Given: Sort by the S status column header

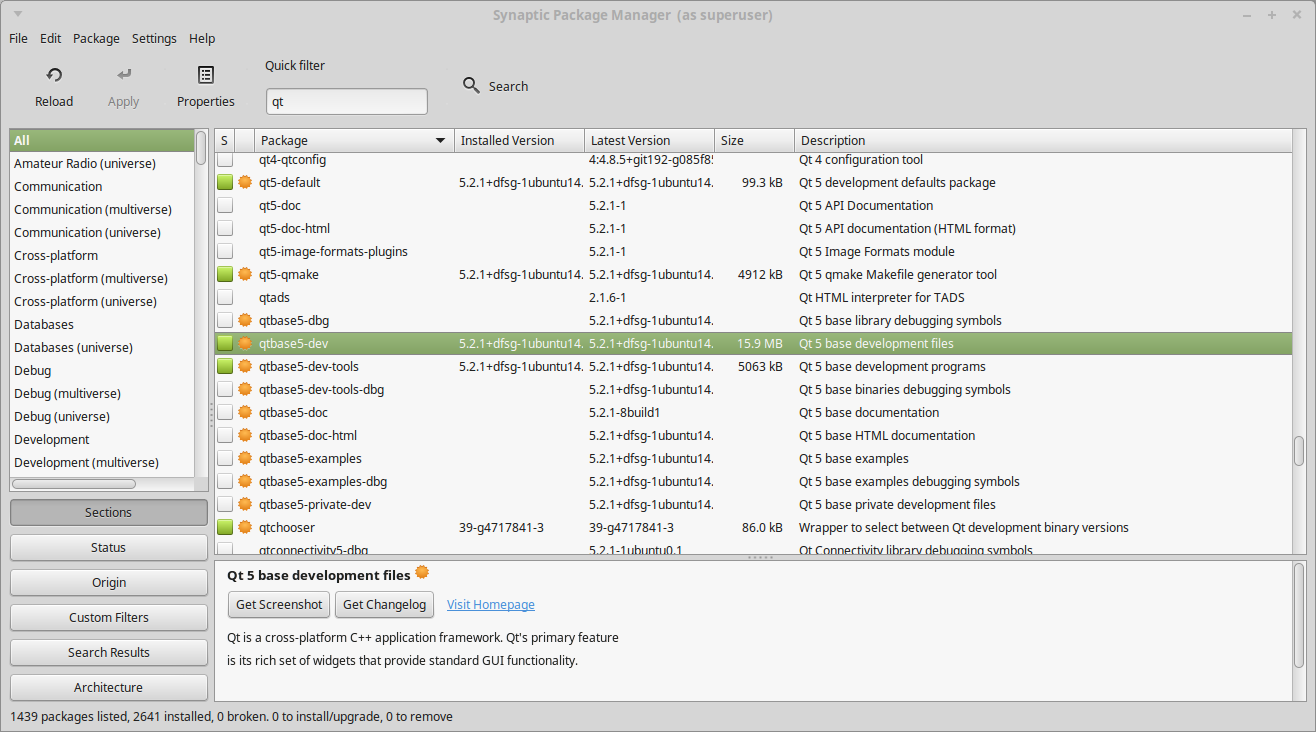Looking at the screenshot, I should pos(225,141).
